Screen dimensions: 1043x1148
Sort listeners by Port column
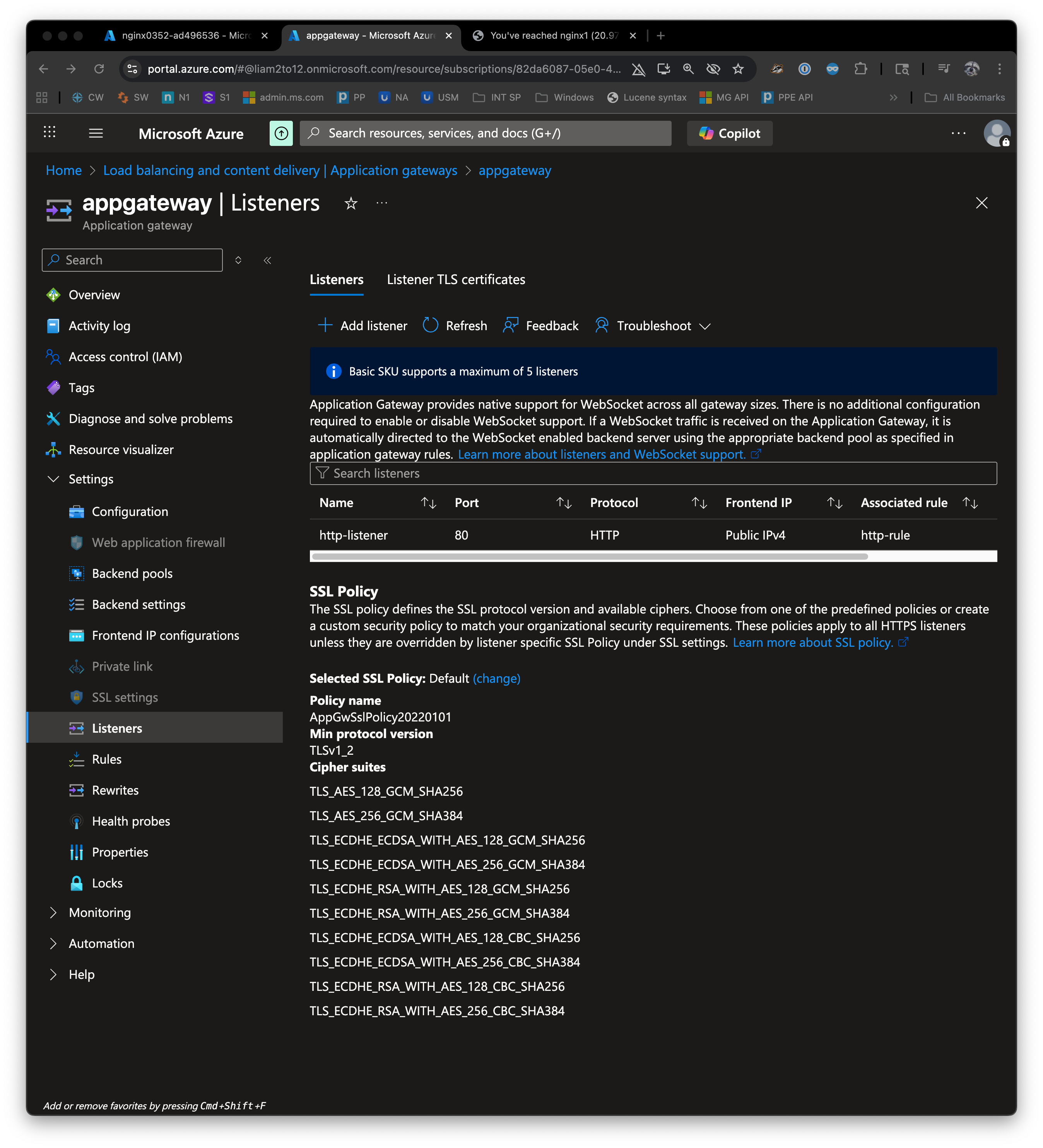tap(564, 503)
